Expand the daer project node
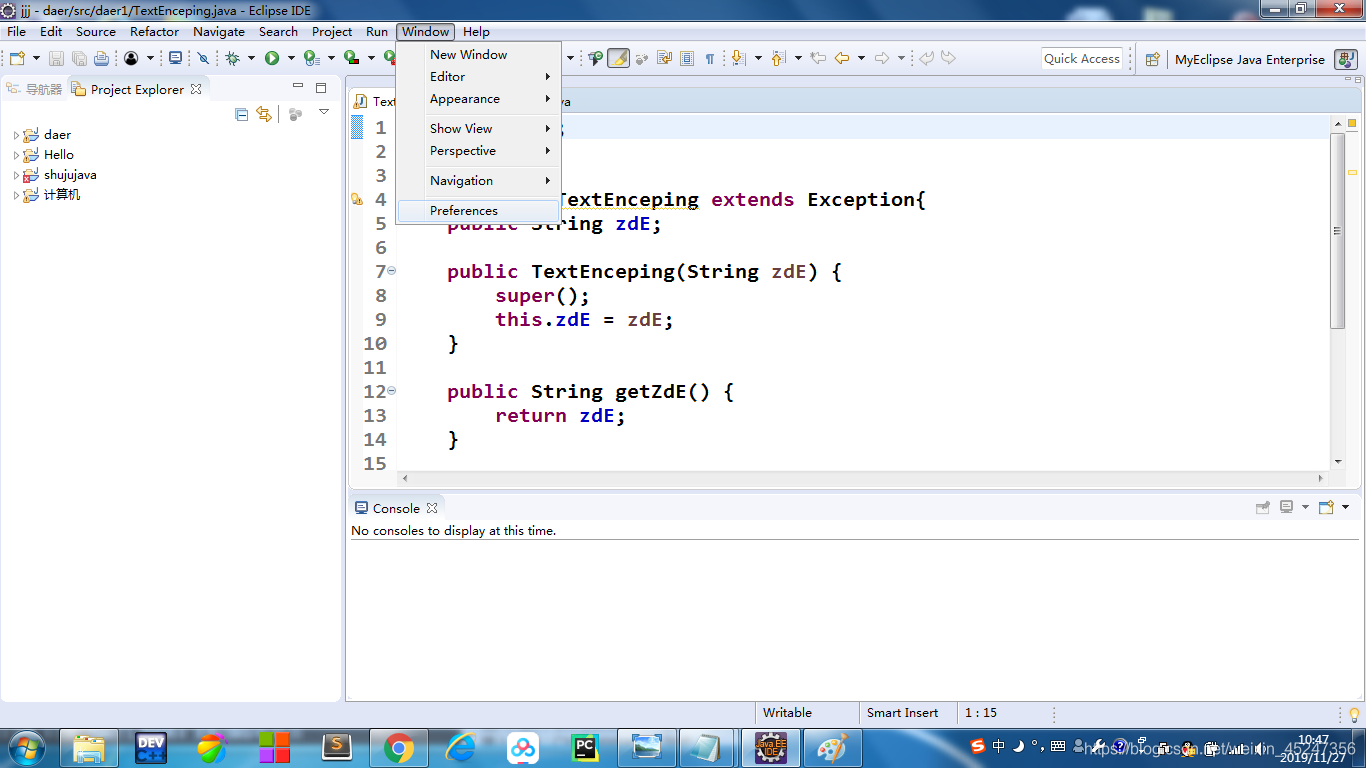The width and height of the screenshot is (1366, 768). [16, 135]
